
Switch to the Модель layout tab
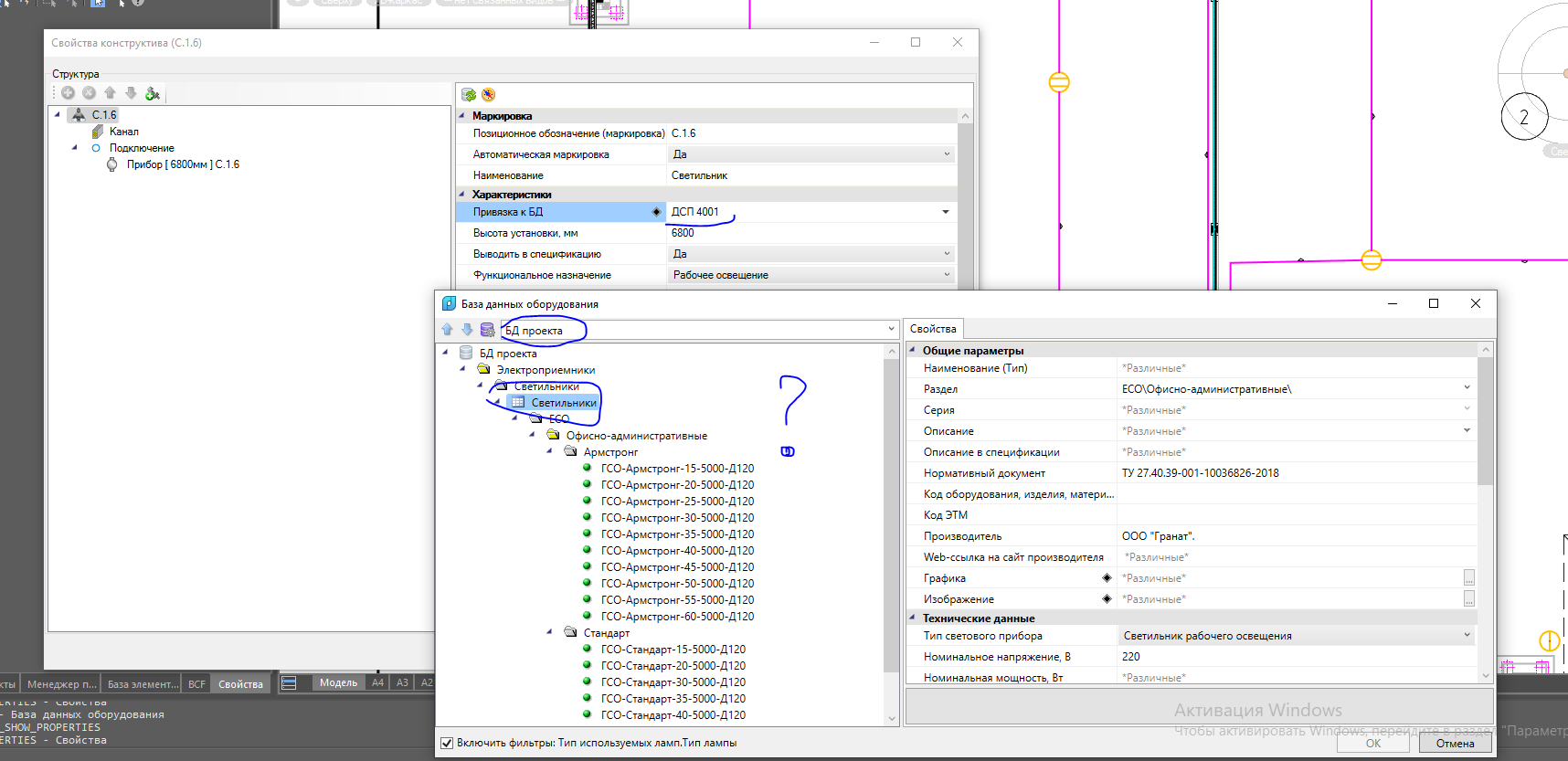(338, 682)
